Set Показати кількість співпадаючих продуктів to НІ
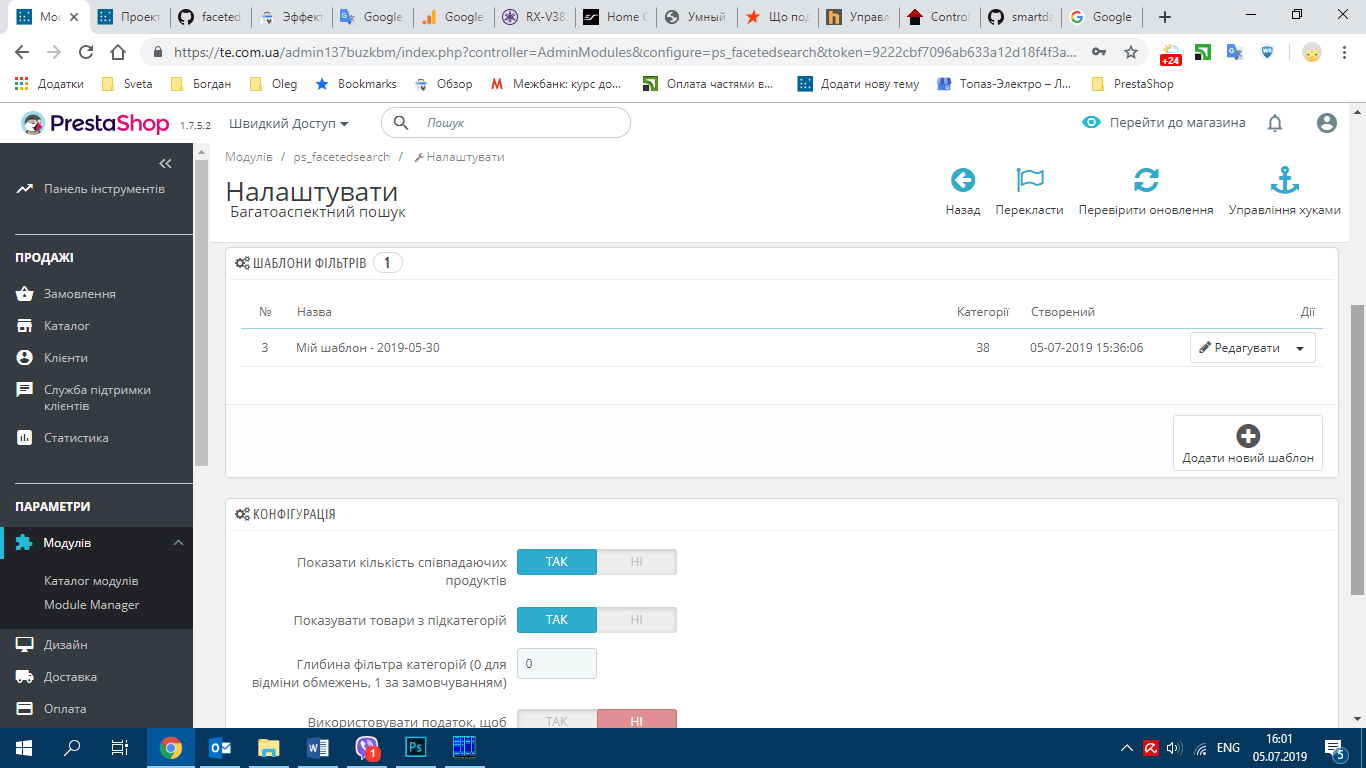The image size is (1366, 768). tap(637, 562)
